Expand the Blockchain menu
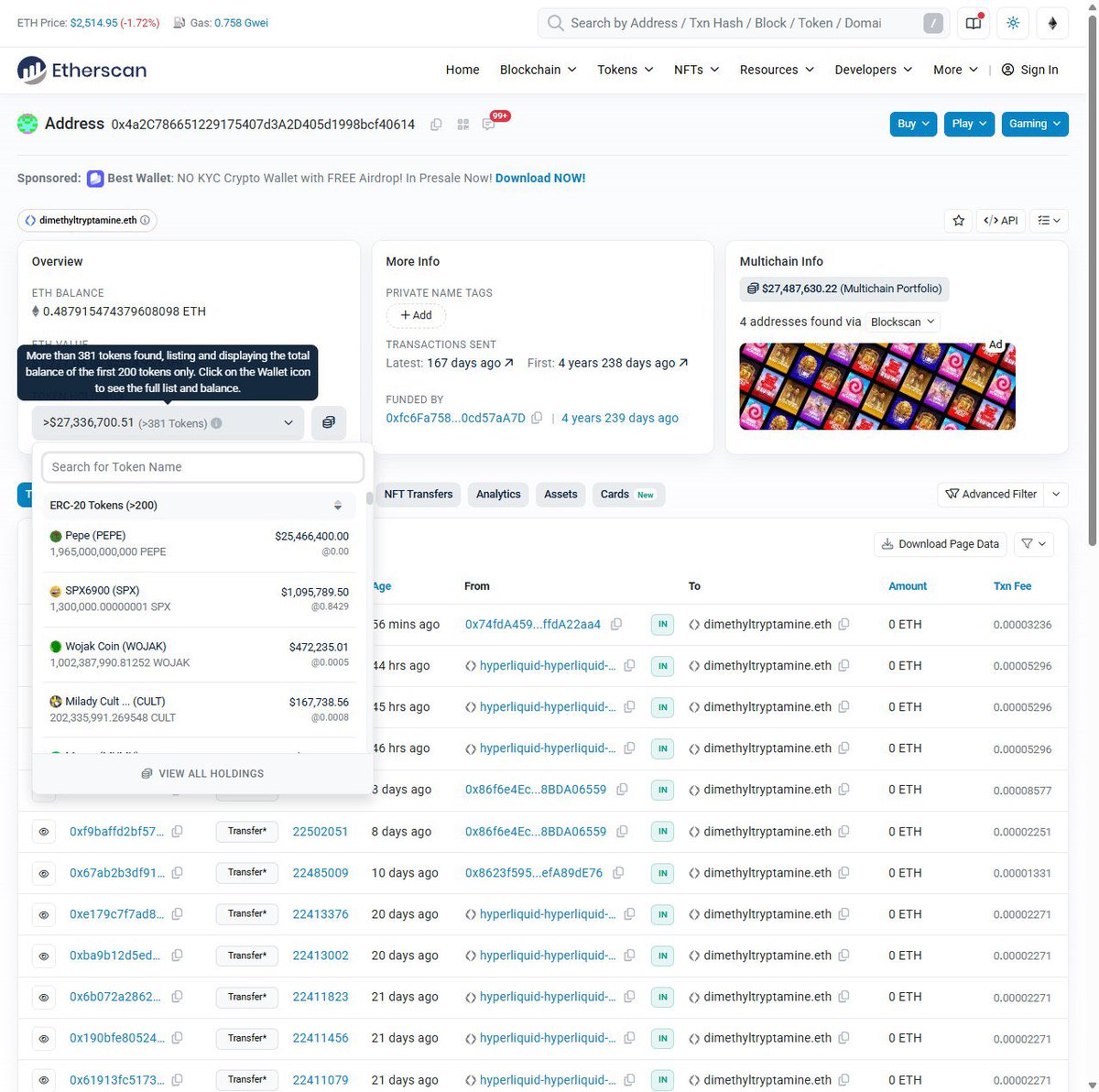Screen dimensions: 1099x1092 point(538,70)
